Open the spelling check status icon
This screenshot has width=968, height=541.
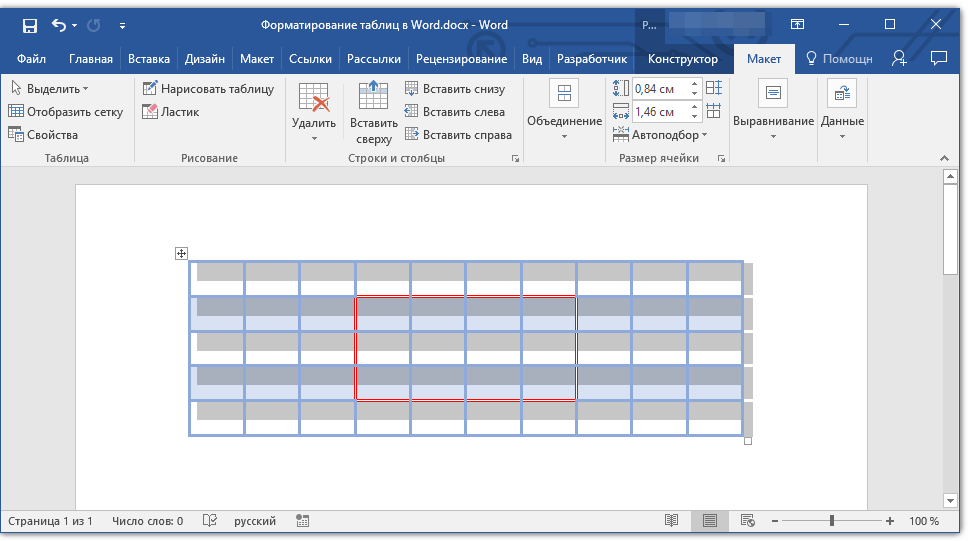(210, 521)
